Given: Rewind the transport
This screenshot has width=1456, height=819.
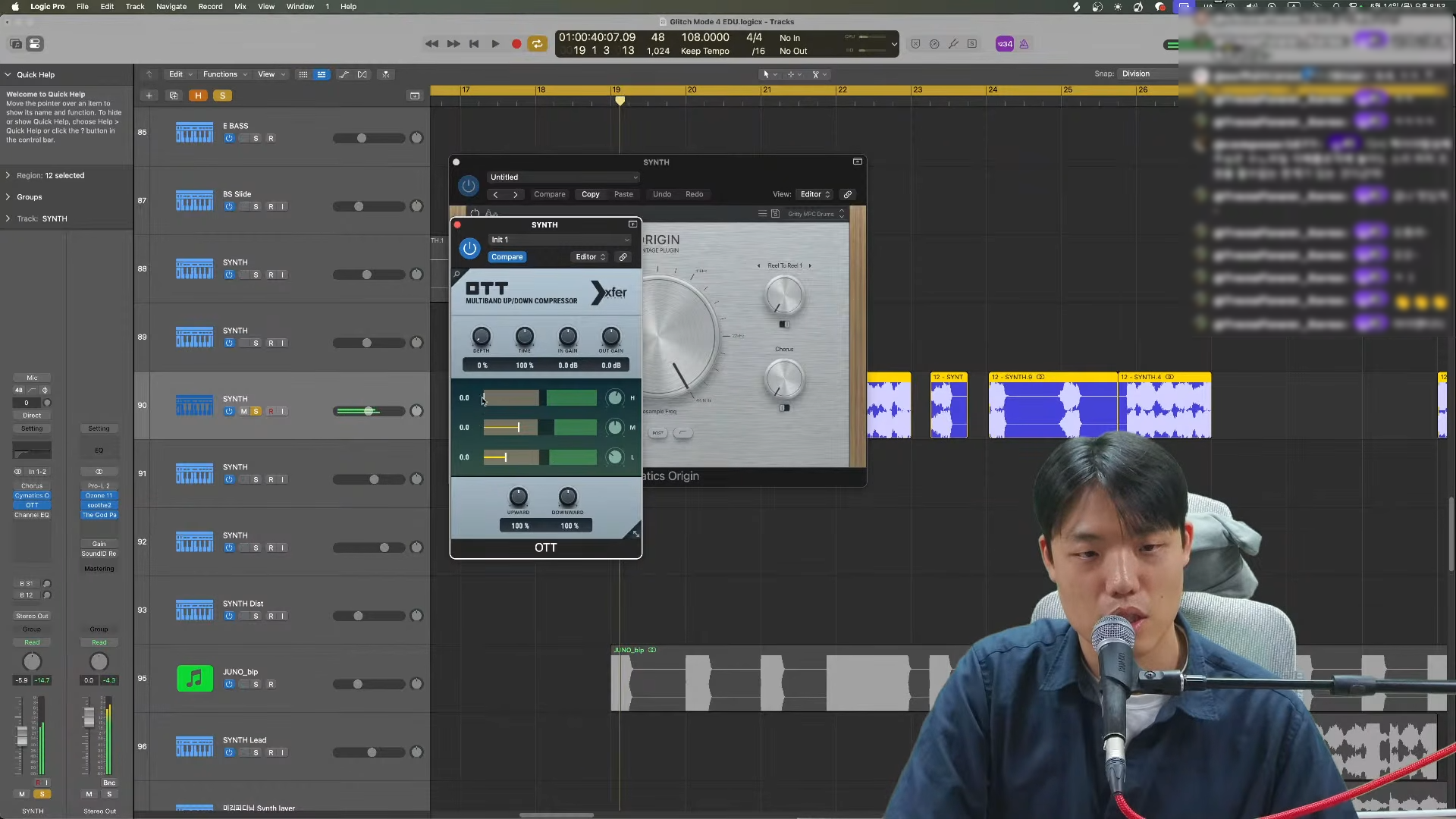Looking at the screenshot, I should click(x=431, y=44).
